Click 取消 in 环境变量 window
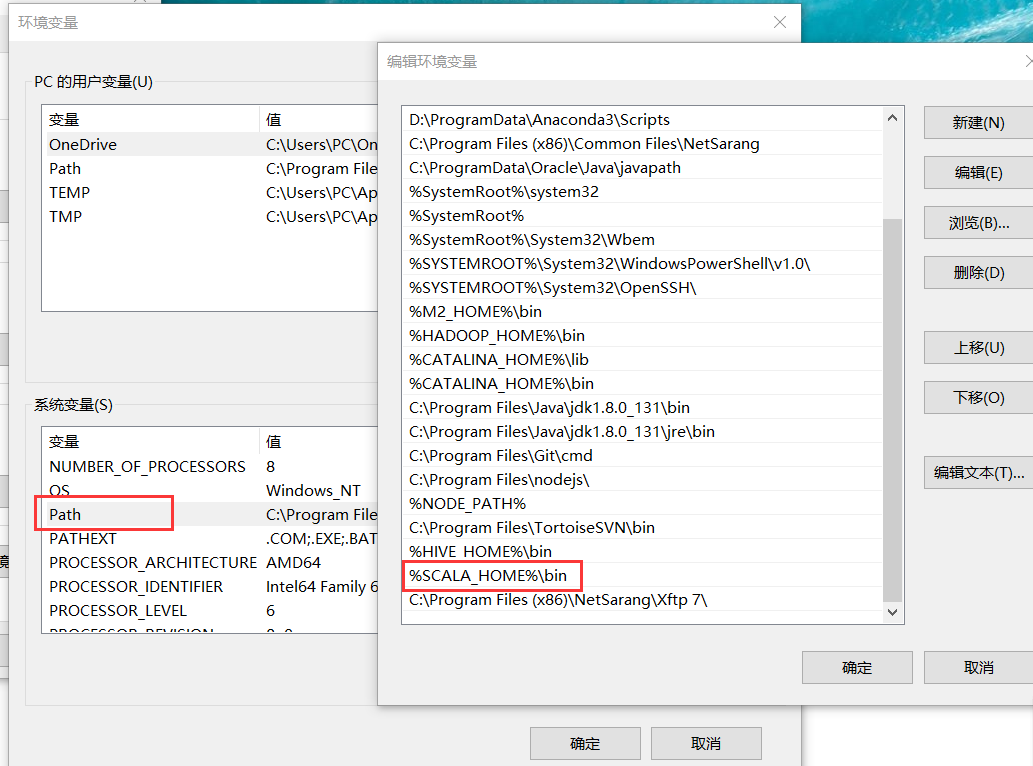 tap(706, 744)
